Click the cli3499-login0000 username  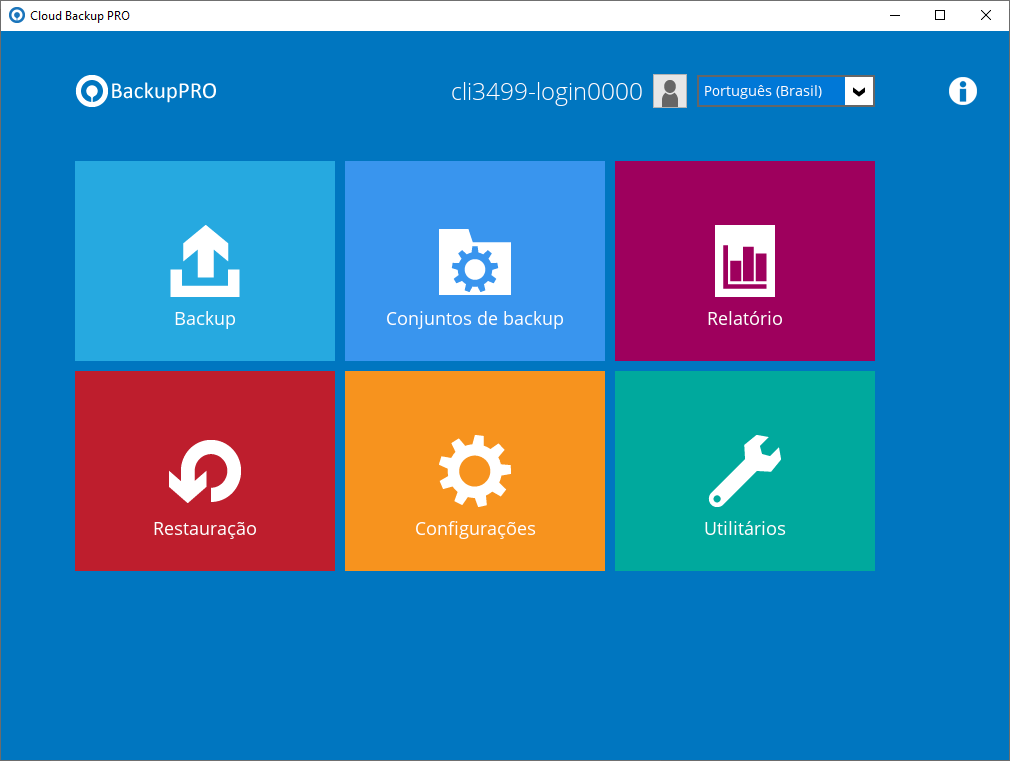point(546,92)
